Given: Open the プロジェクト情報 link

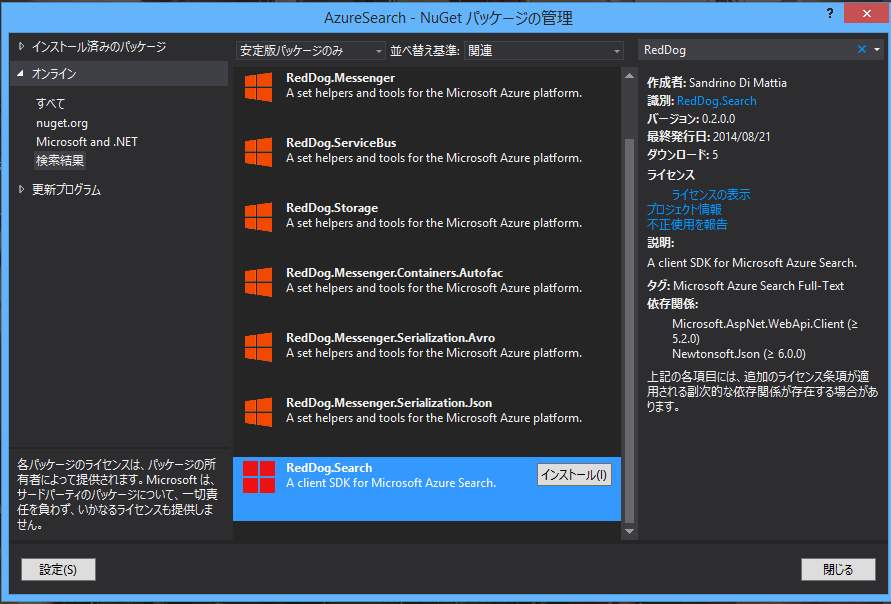Looking at the screenshot, I should (684, 209).
